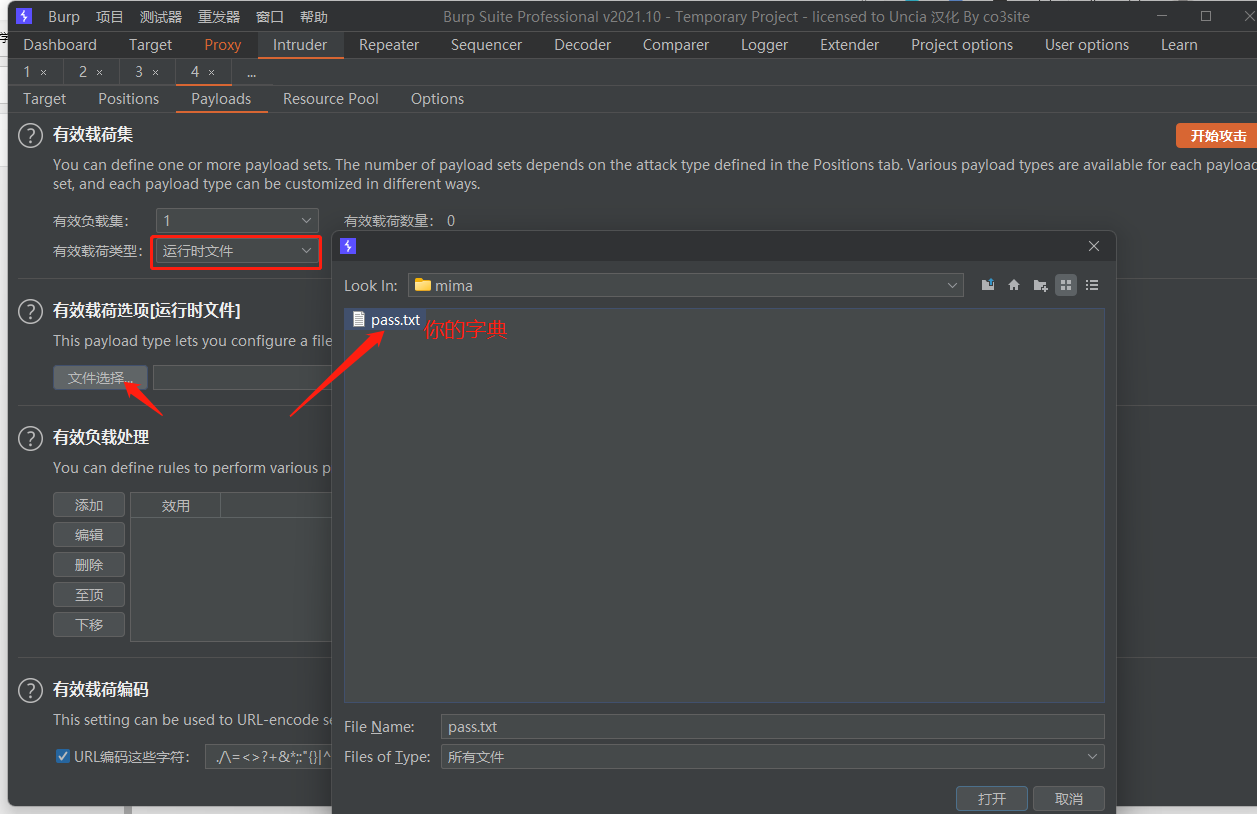Open Files of Type 所有文件 dropdown
The image size is (1257, 814).
773,757
